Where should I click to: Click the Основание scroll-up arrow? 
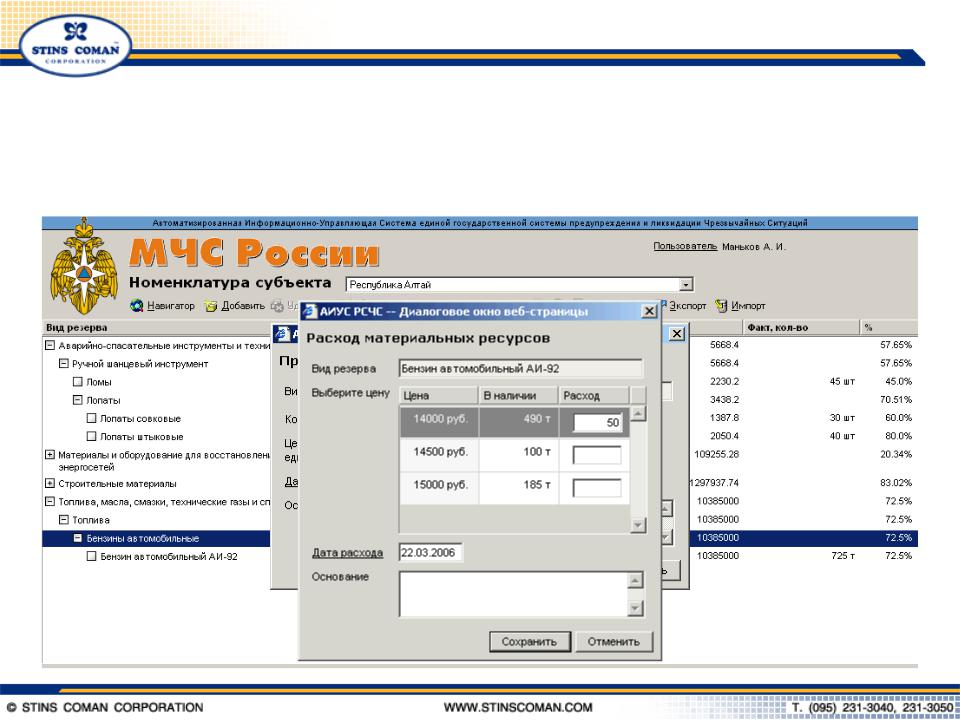636,580
